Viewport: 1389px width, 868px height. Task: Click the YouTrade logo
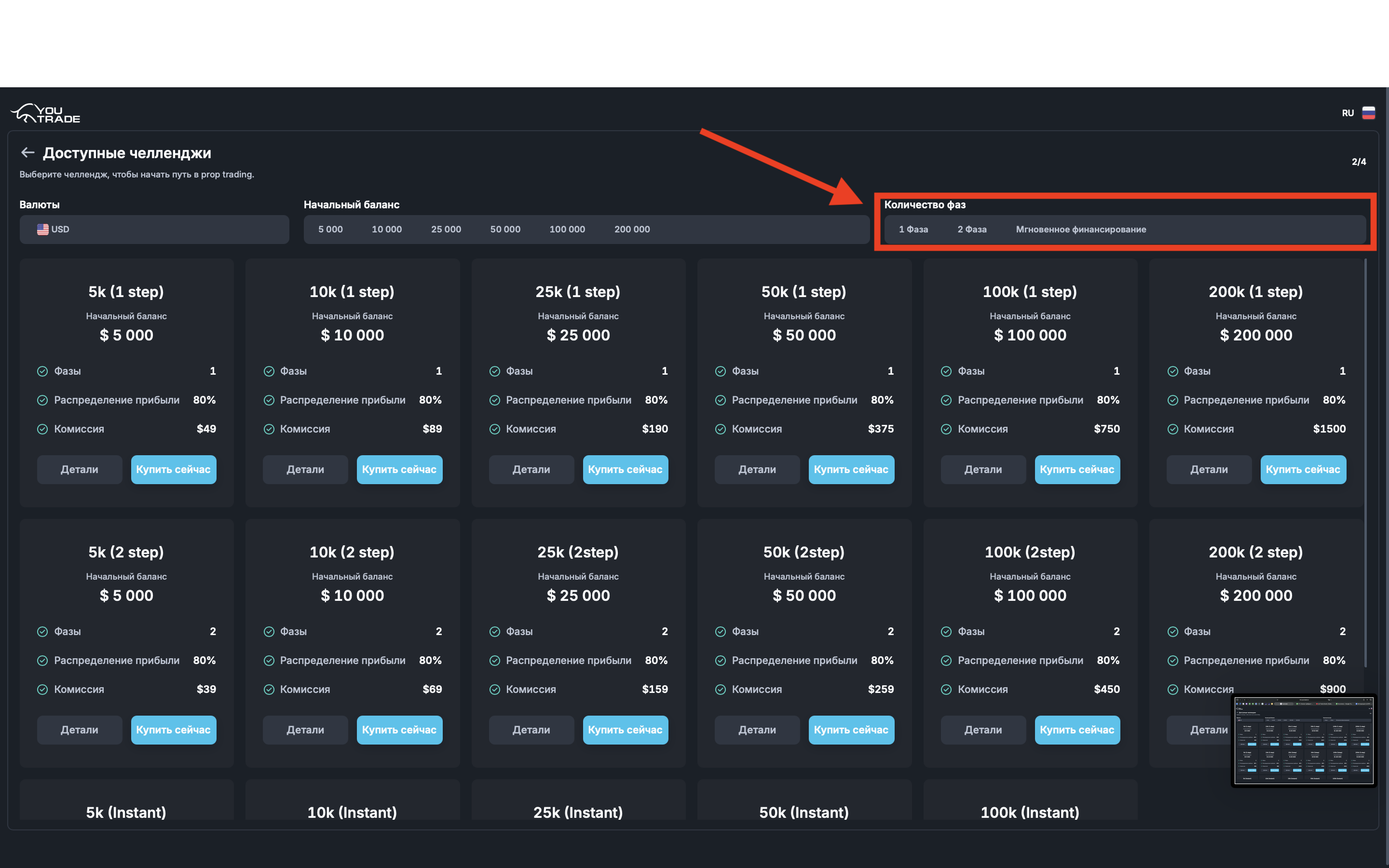point(46,113)
